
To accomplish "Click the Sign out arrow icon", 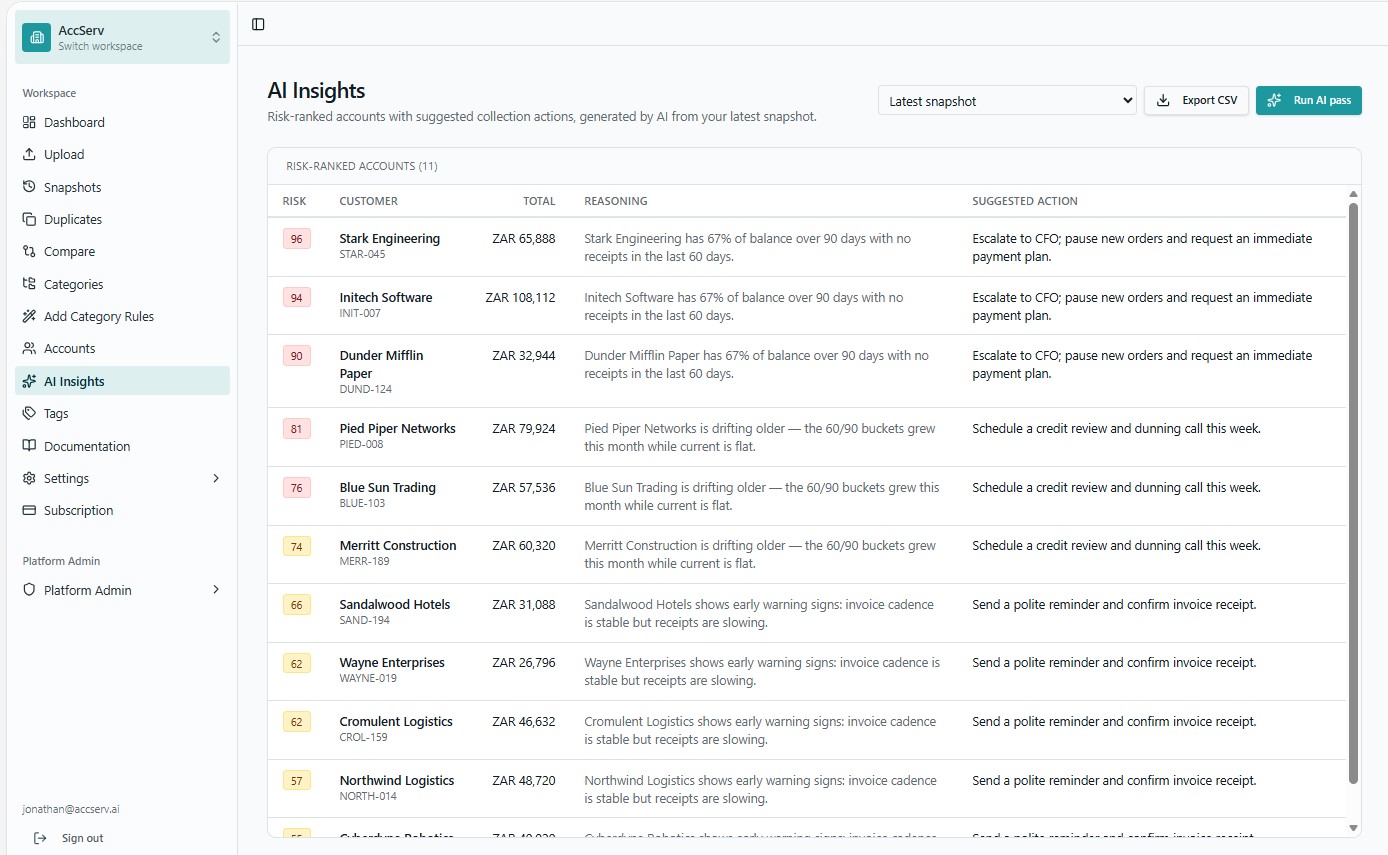I will point(40,838).
